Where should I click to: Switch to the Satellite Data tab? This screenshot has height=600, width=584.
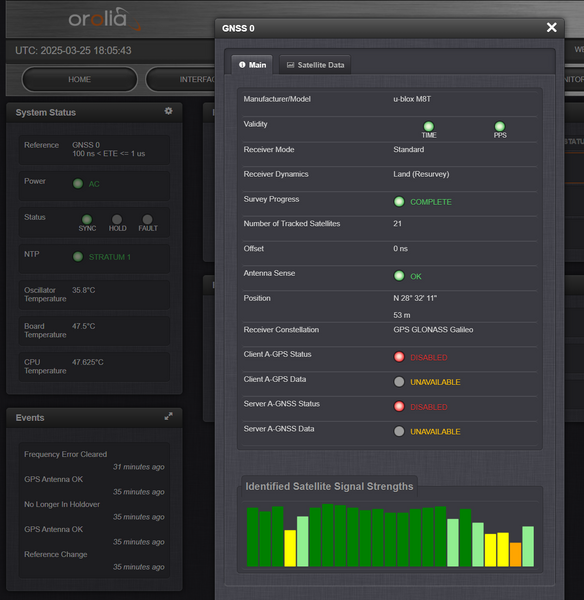[x=315, y=65]
